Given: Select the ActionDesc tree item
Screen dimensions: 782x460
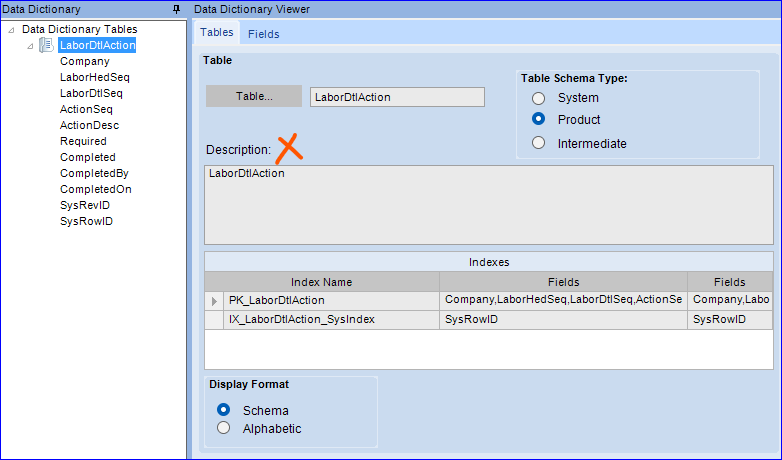Looking at the screenshot, I should (x=89, y=125).
